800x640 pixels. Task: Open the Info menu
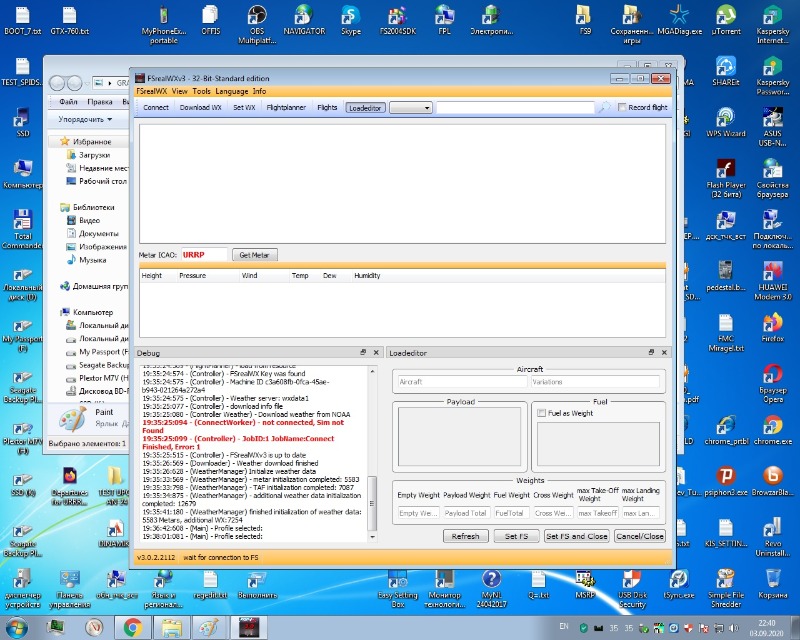(259, 91)
